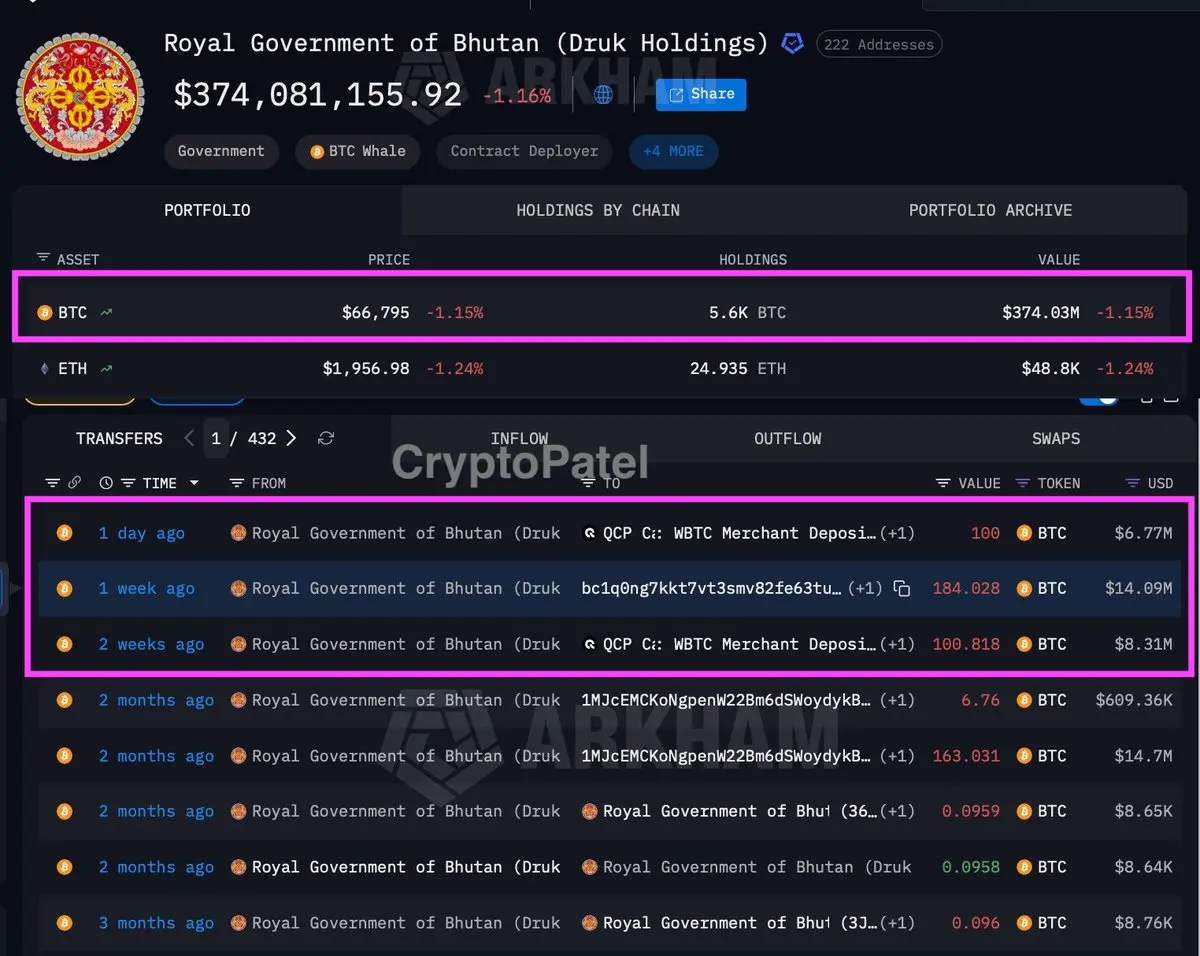Switch to the INFLOW tab

pos(519,438)
